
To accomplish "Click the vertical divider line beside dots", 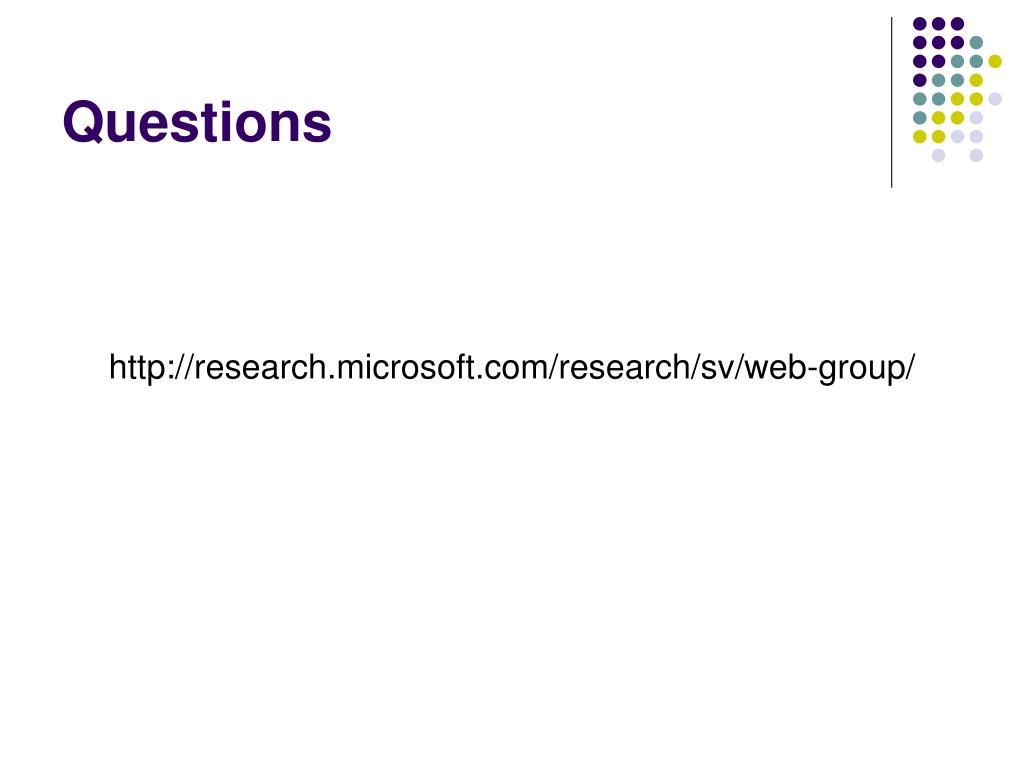I will pos(891,103).
